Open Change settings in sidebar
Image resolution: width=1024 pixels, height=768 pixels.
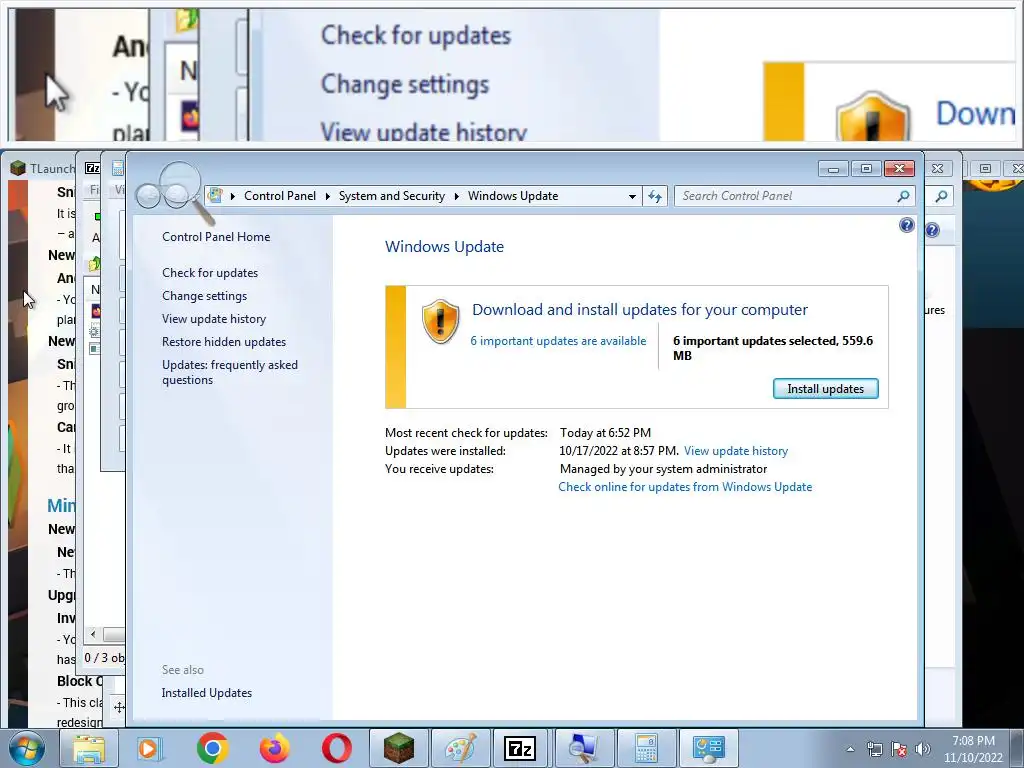pos(204,296)
